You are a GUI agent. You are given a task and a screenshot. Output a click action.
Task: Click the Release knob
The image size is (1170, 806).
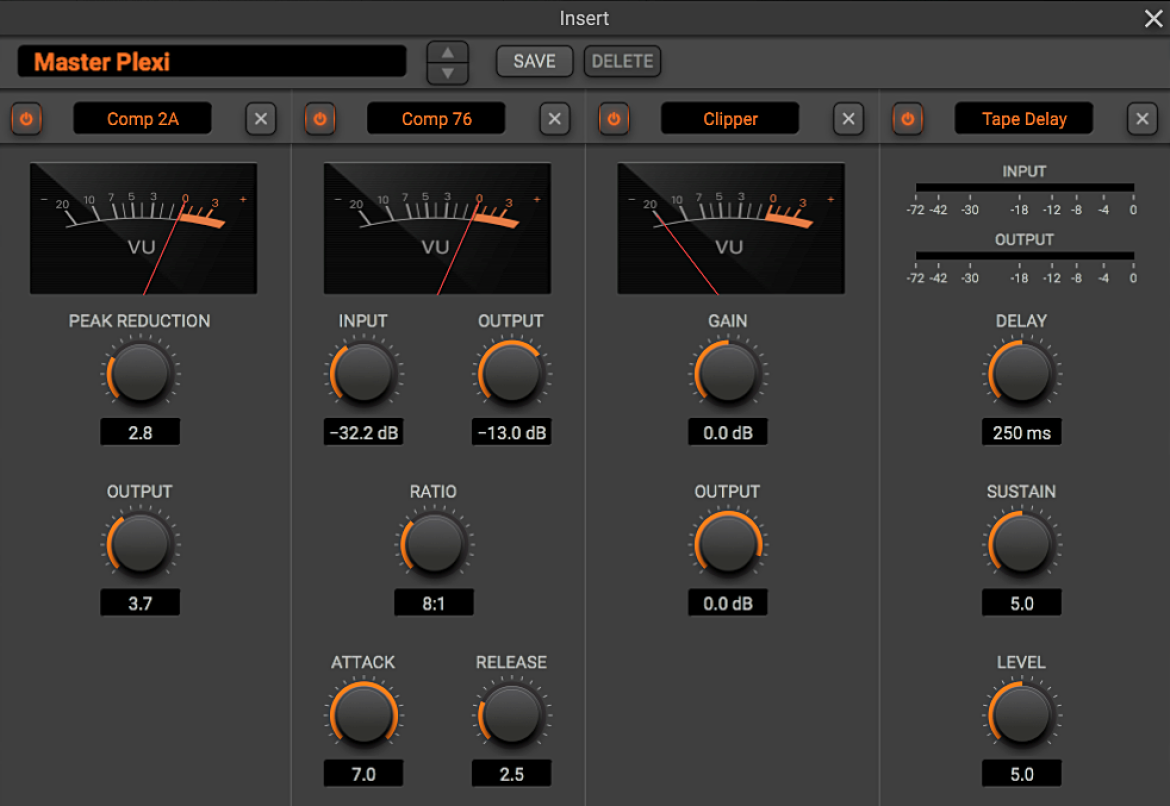pos(511,715)
